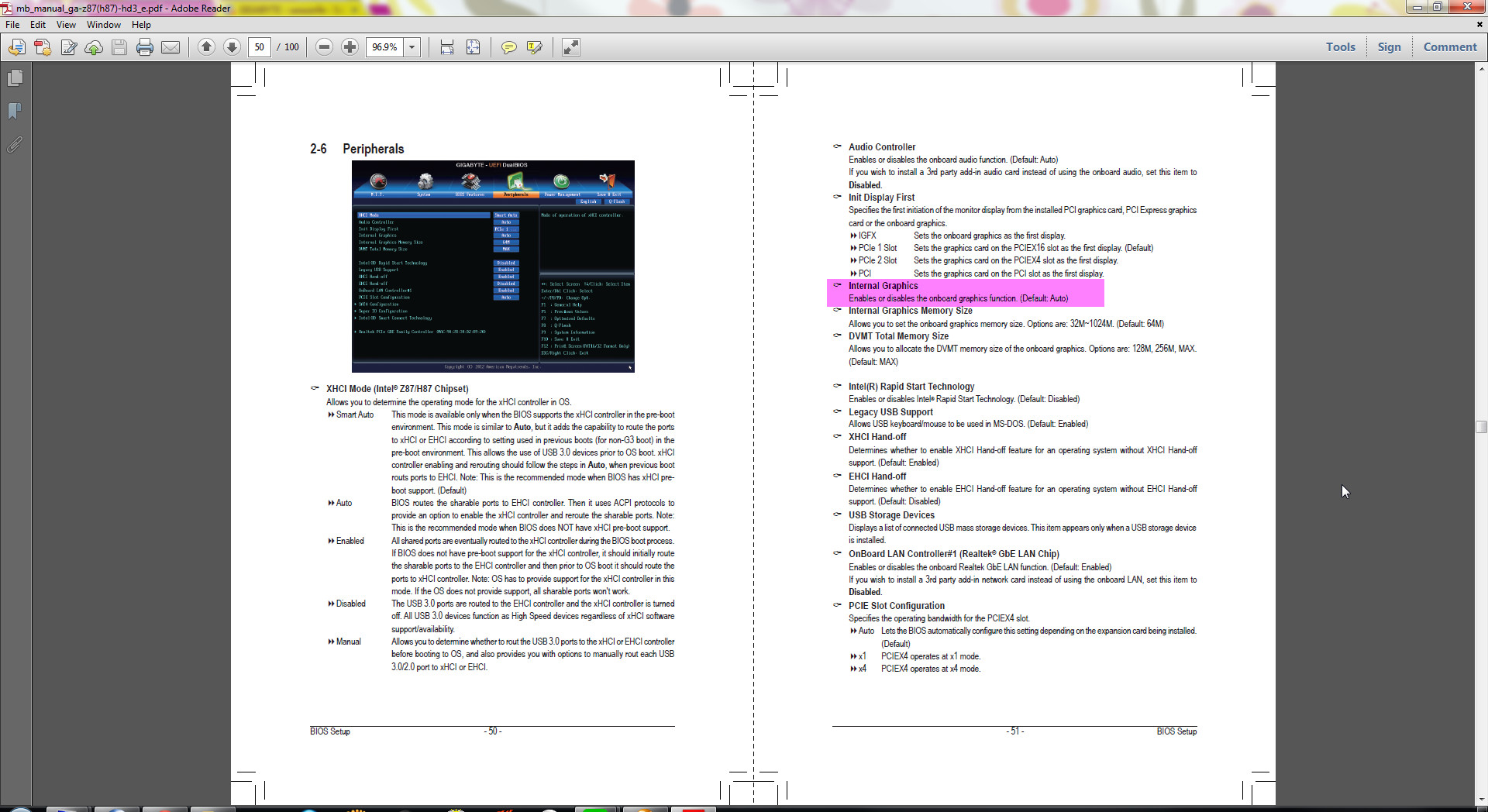This screenshot has width=1488, height=812.
Task: Go to the next page with down arrow
Action: pyautogui.click(x=232, y=47)
